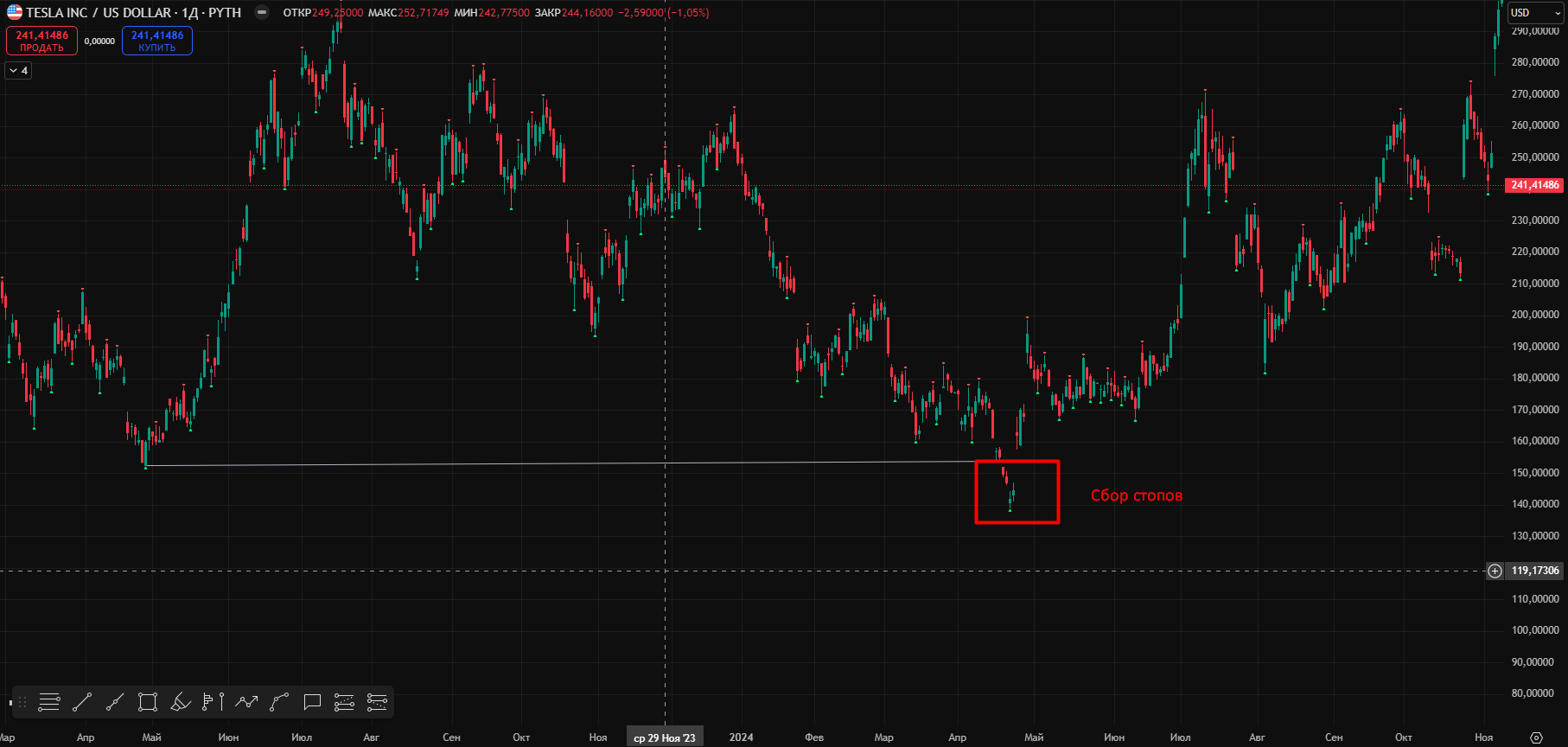The height and width of the screenshot is (747, 1568).
Task: Open chart settings gear at bottom right
Action: point(1536,737)
